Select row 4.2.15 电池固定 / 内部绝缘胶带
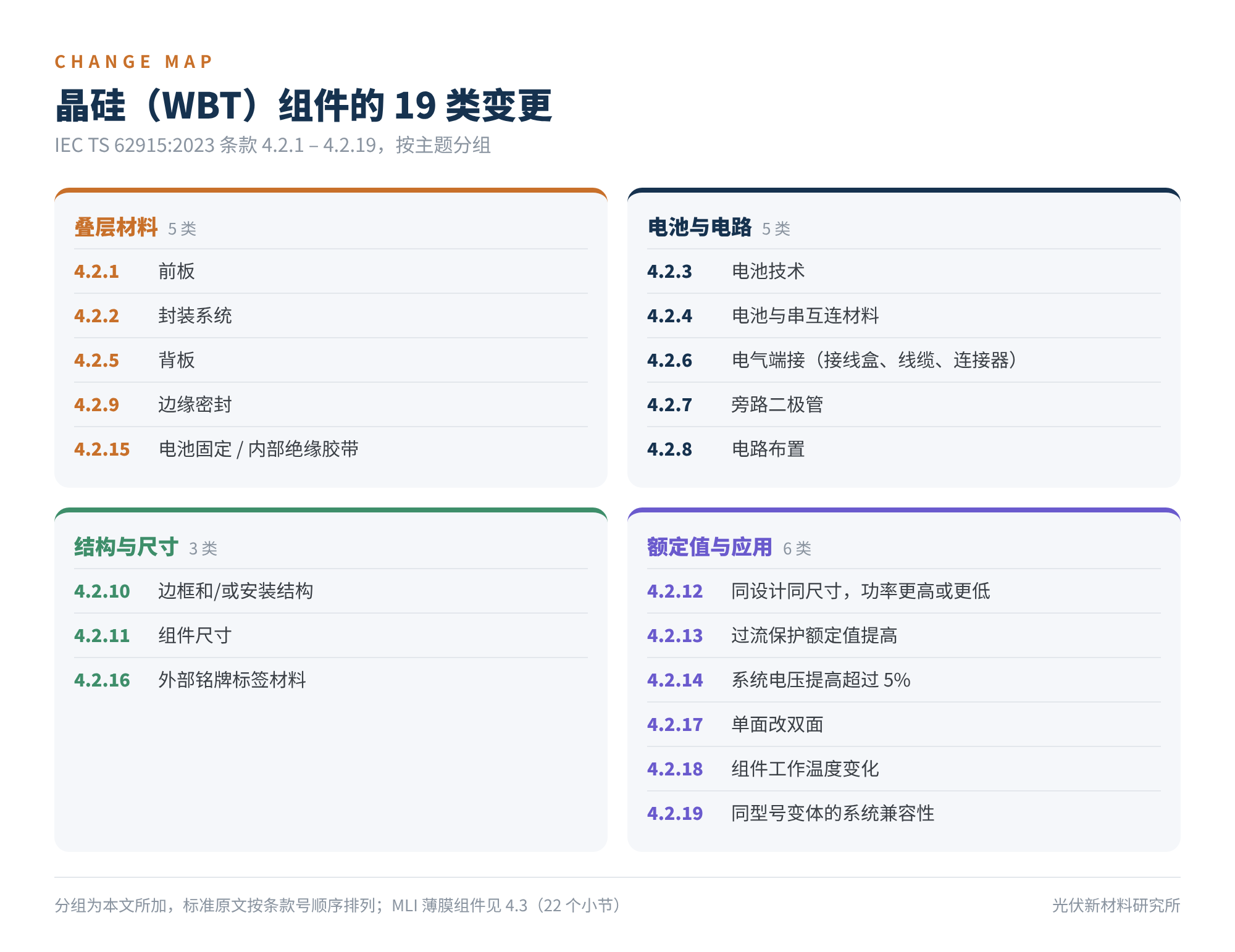Viewport: 1235px width, 952px height. point(331,449)
